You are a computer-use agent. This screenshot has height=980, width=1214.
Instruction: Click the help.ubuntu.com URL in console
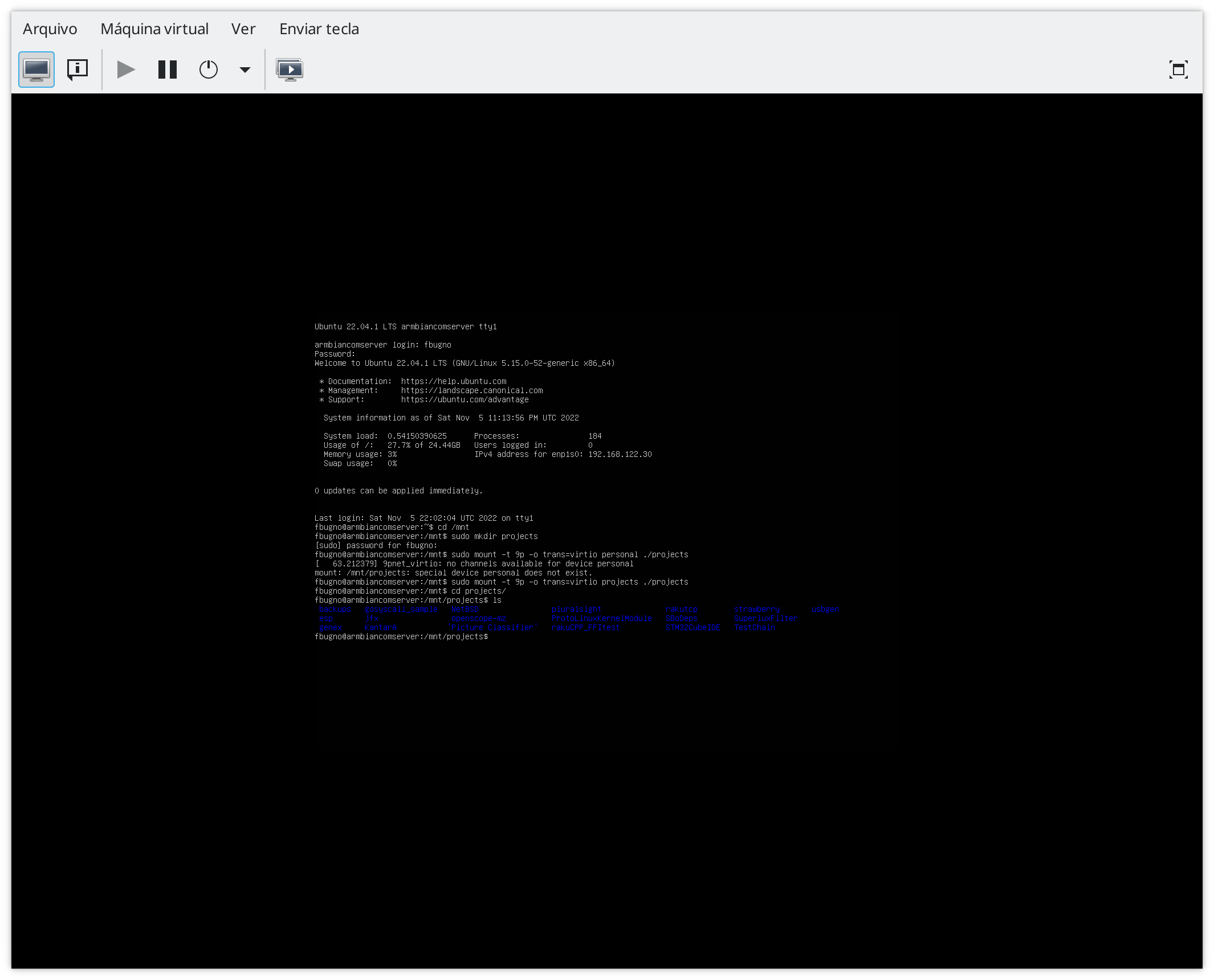pos(454,381)
